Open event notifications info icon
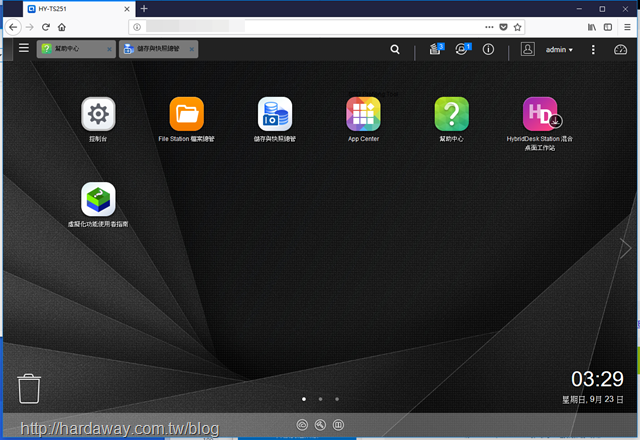Viewport: 640px width, 440px height. tap(488, 49)
